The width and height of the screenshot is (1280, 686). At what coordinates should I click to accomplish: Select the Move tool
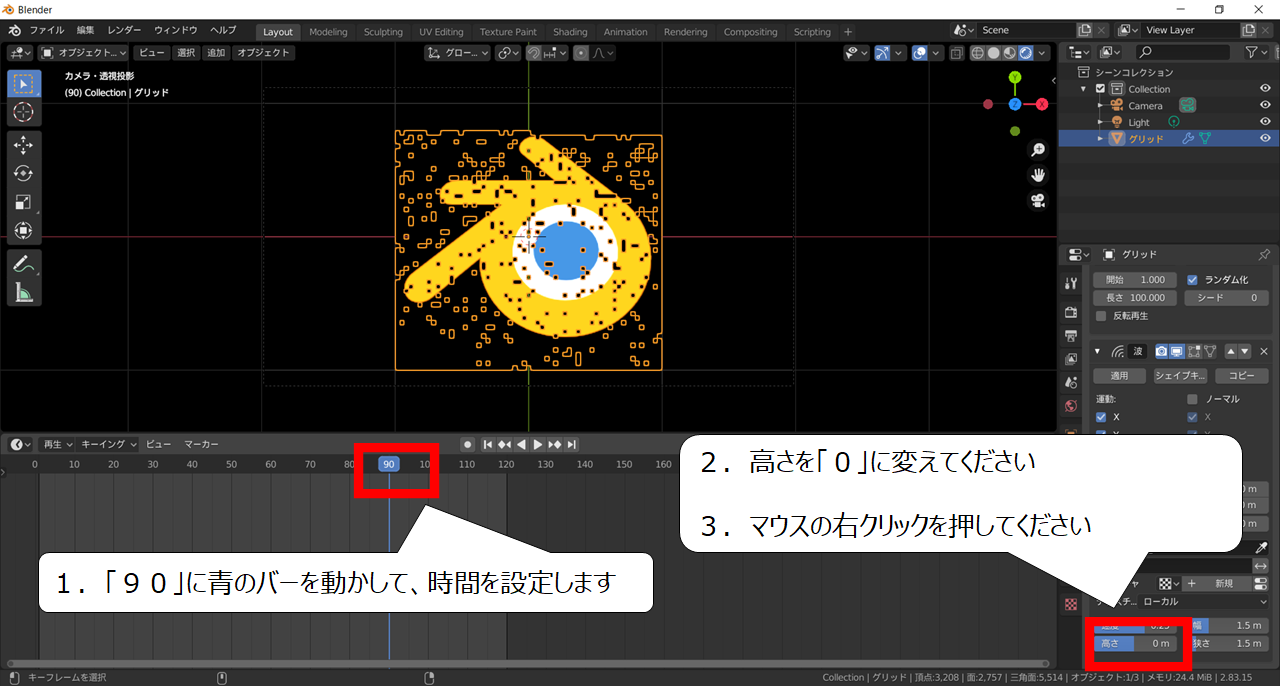(x=24, y=145)
